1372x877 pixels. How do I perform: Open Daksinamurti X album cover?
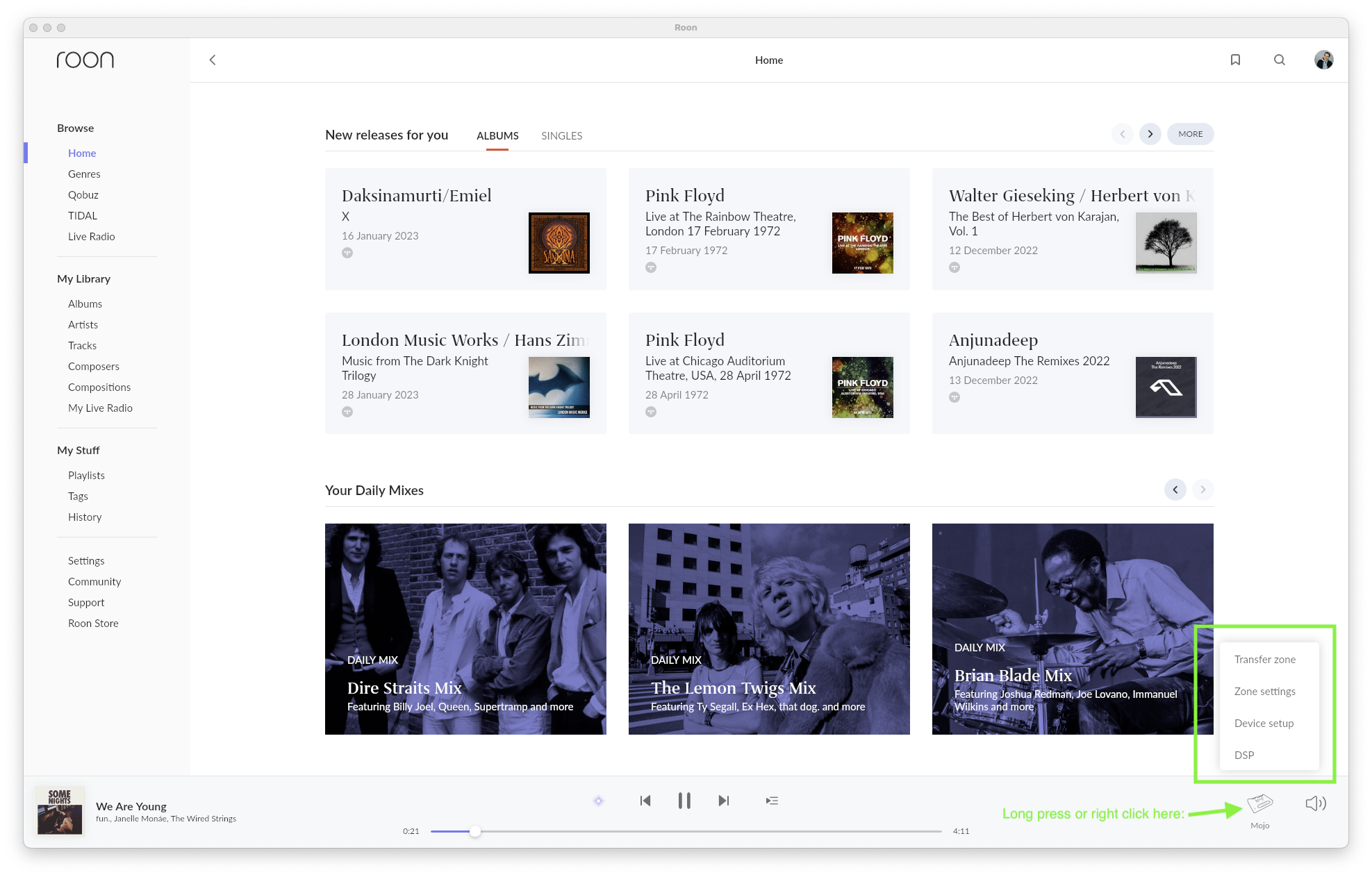click(x=559, y=243)
